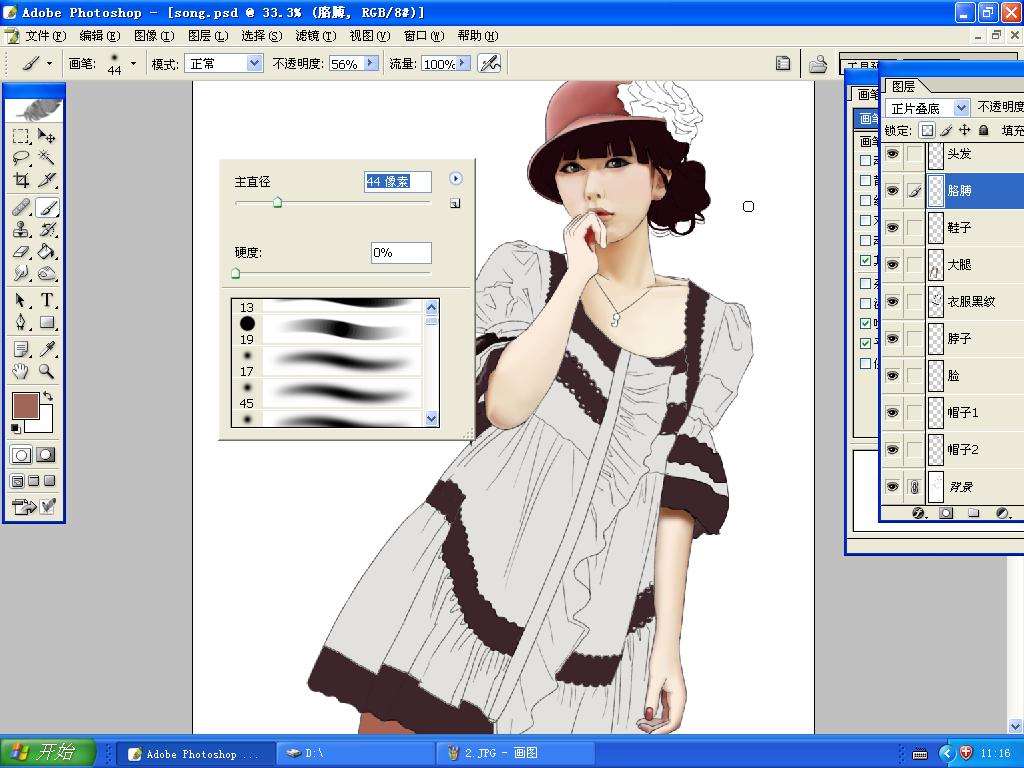The width and height of the screenshot is (1024, 768).
Task: Select the Smudge tool
Action: [21, 273]
